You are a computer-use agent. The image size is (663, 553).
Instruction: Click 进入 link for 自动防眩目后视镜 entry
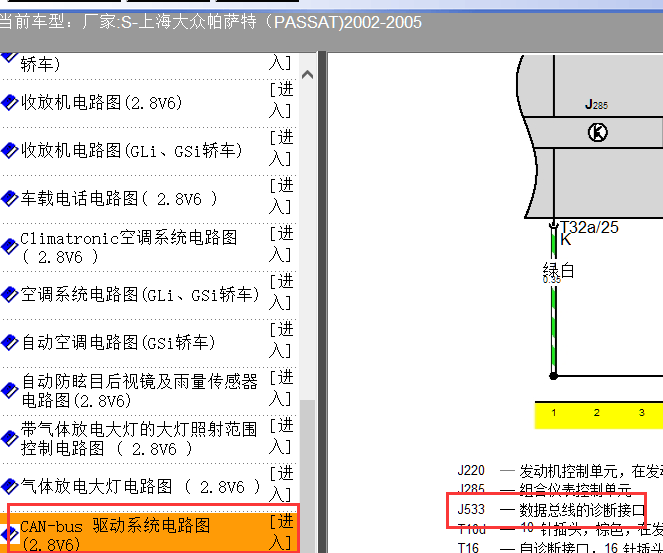click(x=282, y=388)
